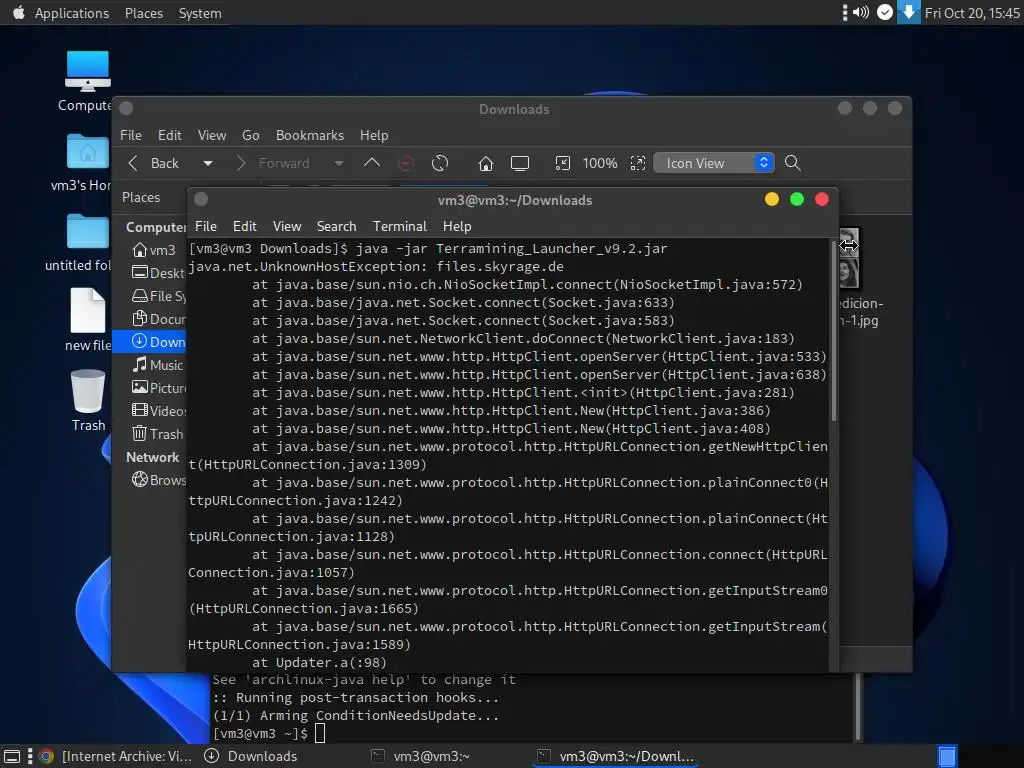
Task: Click the Downloads window menu button
Action: tap(127, 108)
